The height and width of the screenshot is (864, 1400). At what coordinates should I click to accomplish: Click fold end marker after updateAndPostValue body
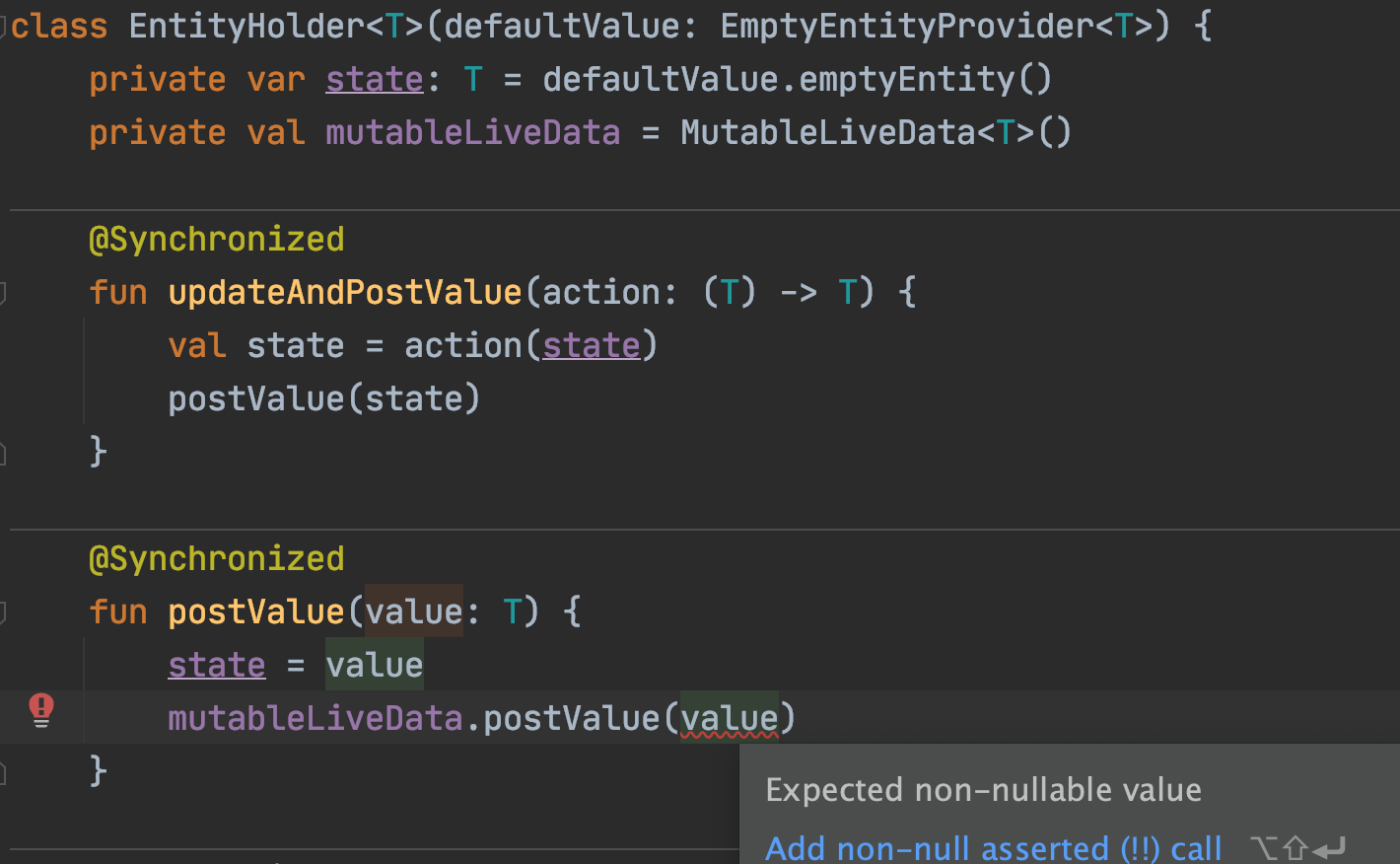point(4,453)
